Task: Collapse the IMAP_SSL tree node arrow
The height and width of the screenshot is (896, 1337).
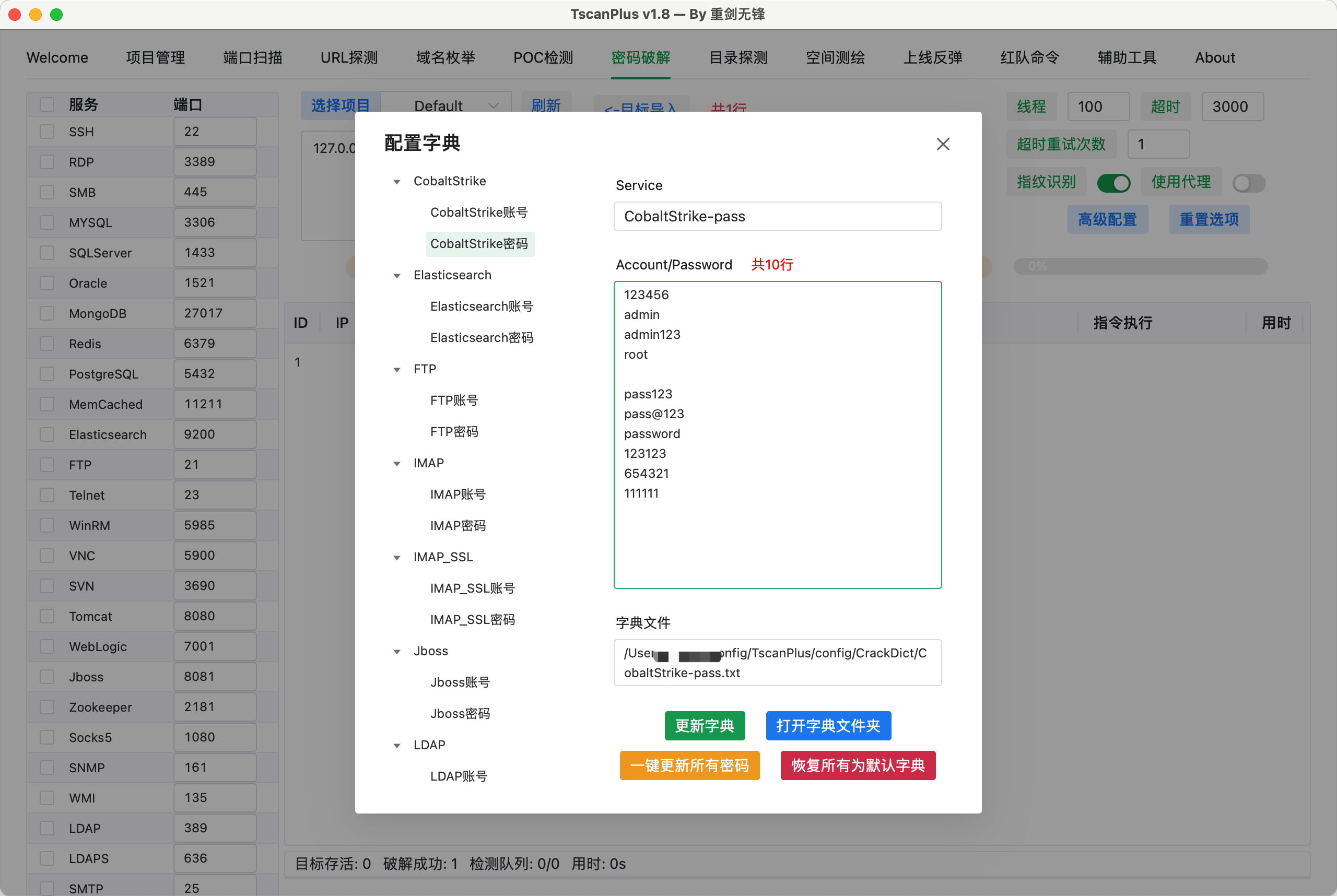Action: click(397, 558)
